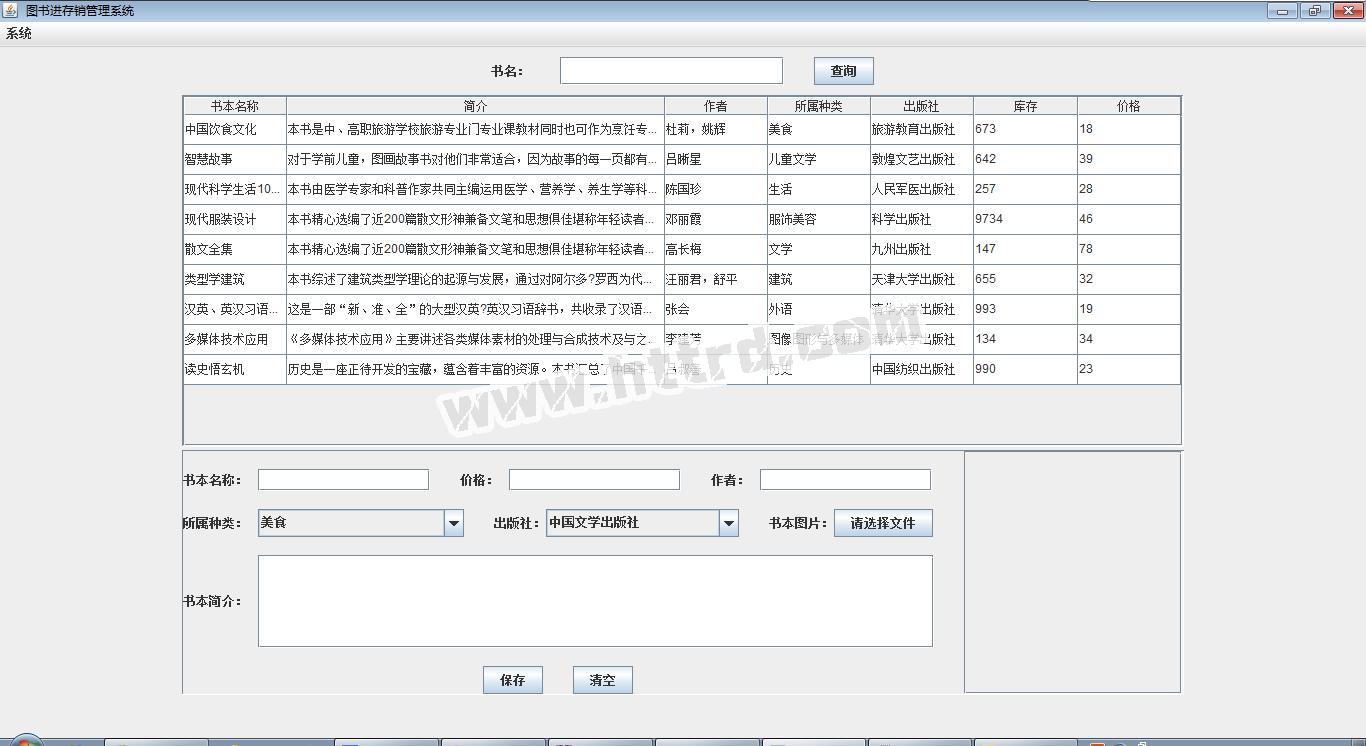
Task: Click the 天津大学出版社 publisher cell
Action: pos(922,279)
